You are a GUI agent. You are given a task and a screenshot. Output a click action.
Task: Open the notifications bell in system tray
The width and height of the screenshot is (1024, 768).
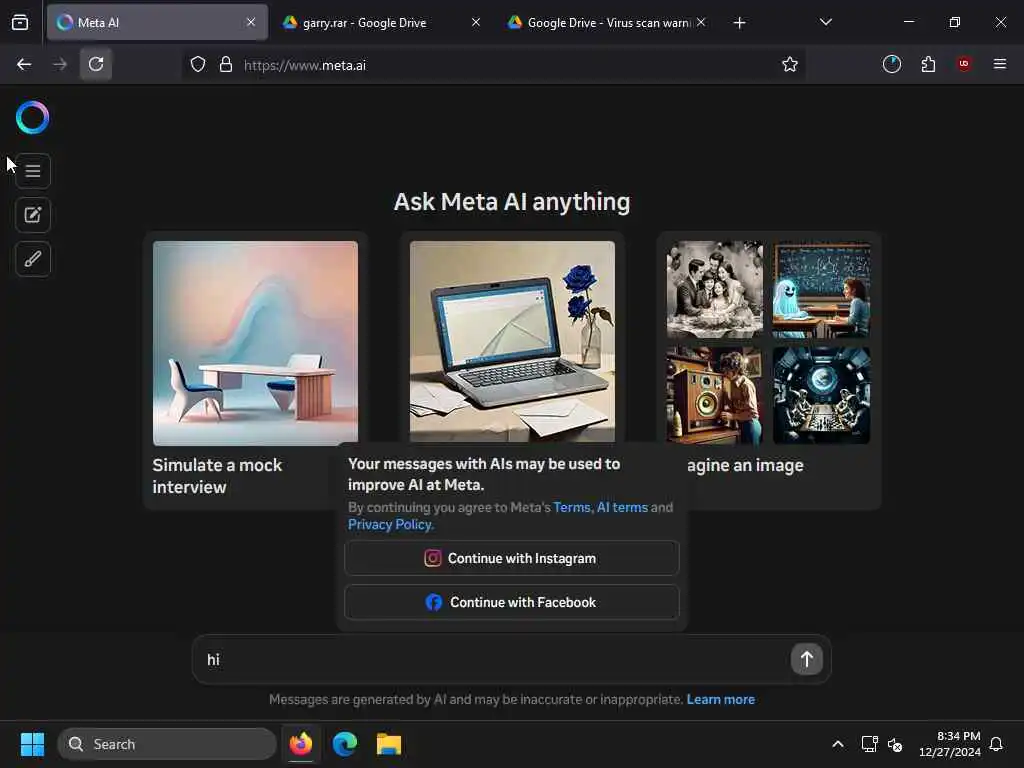(996, 744)
